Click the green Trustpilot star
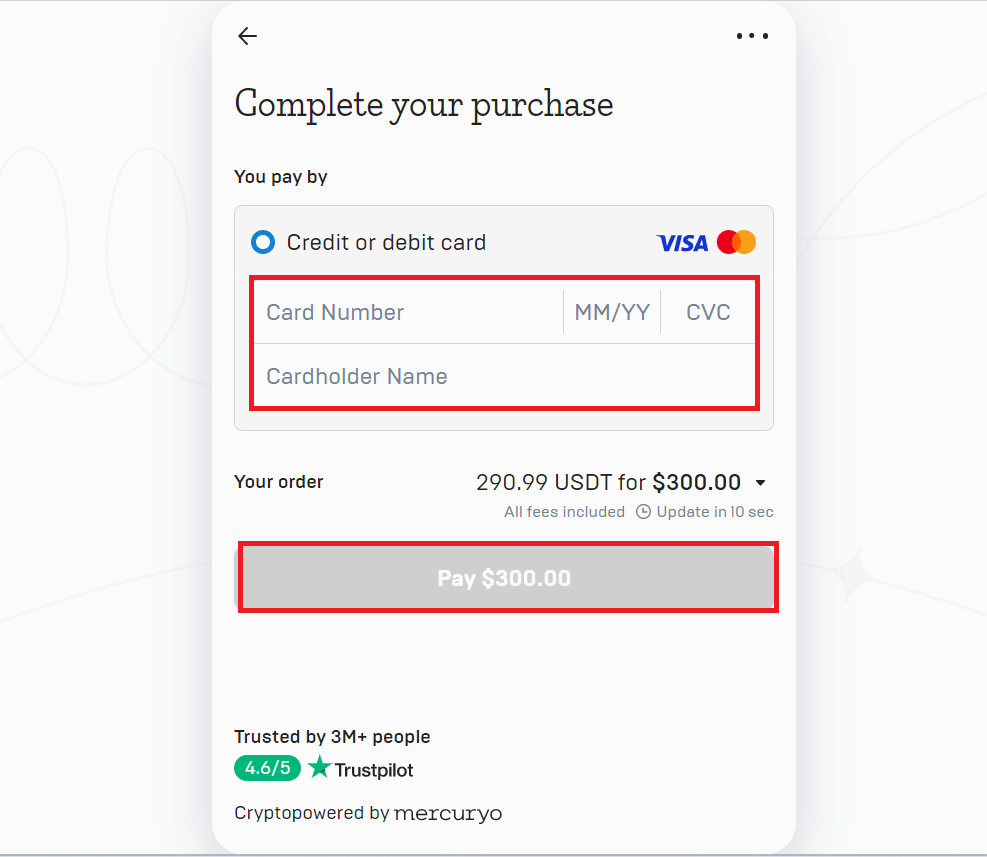Screen dimensions: 987x857 pos(319,768)
